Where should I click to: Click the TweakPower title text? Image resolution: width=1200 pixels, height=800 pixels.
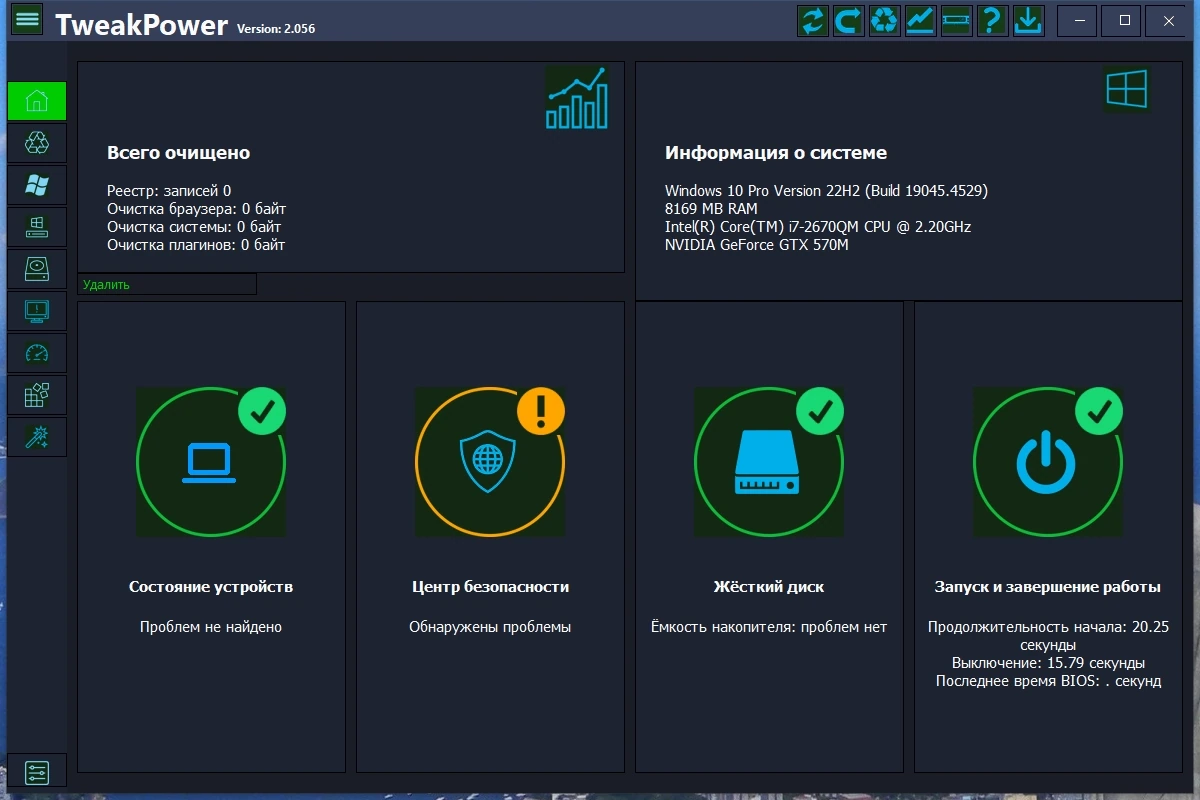[x=141, y=24]
